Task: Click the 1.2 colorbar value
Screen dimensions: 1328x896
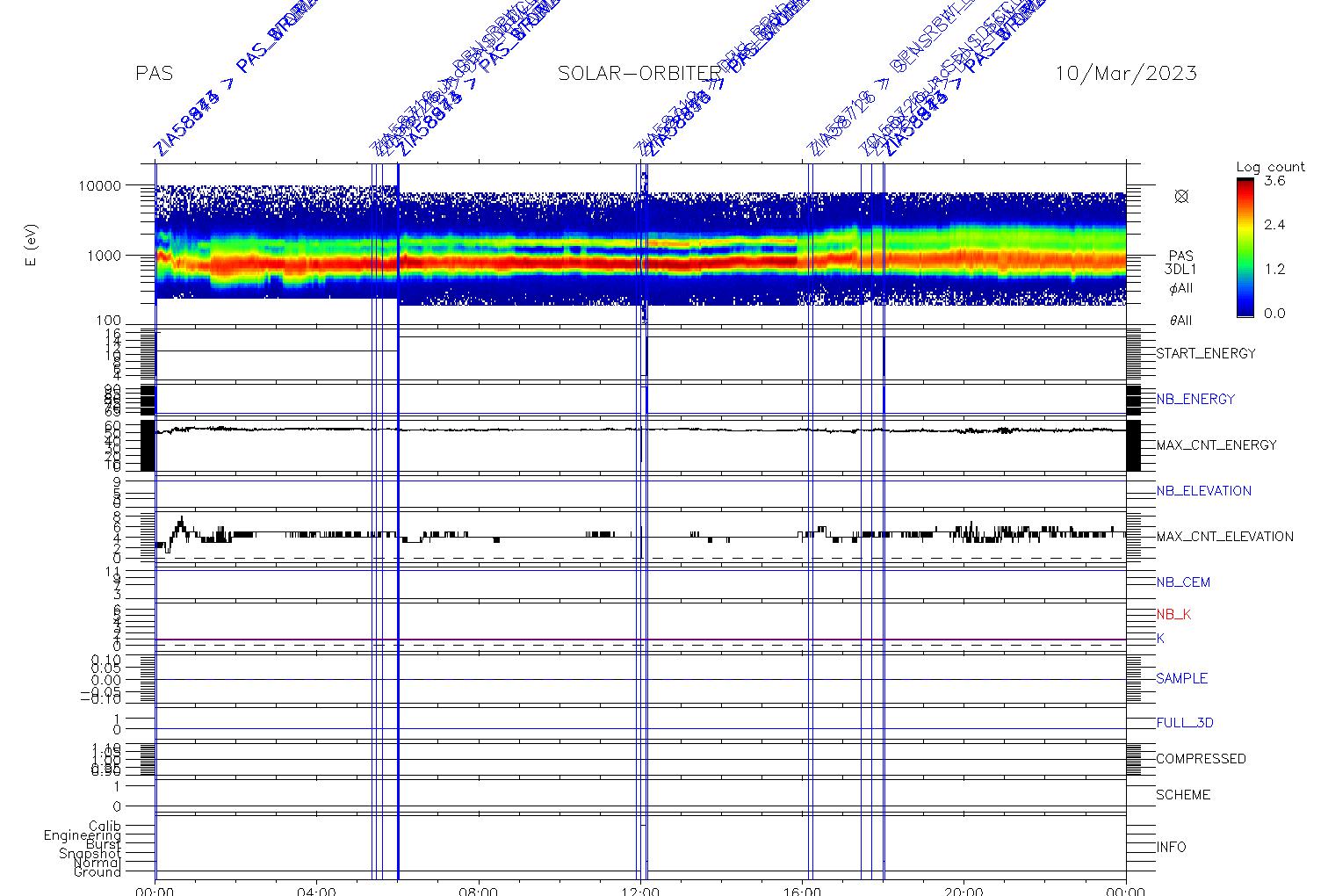Action: (1274, 269)
